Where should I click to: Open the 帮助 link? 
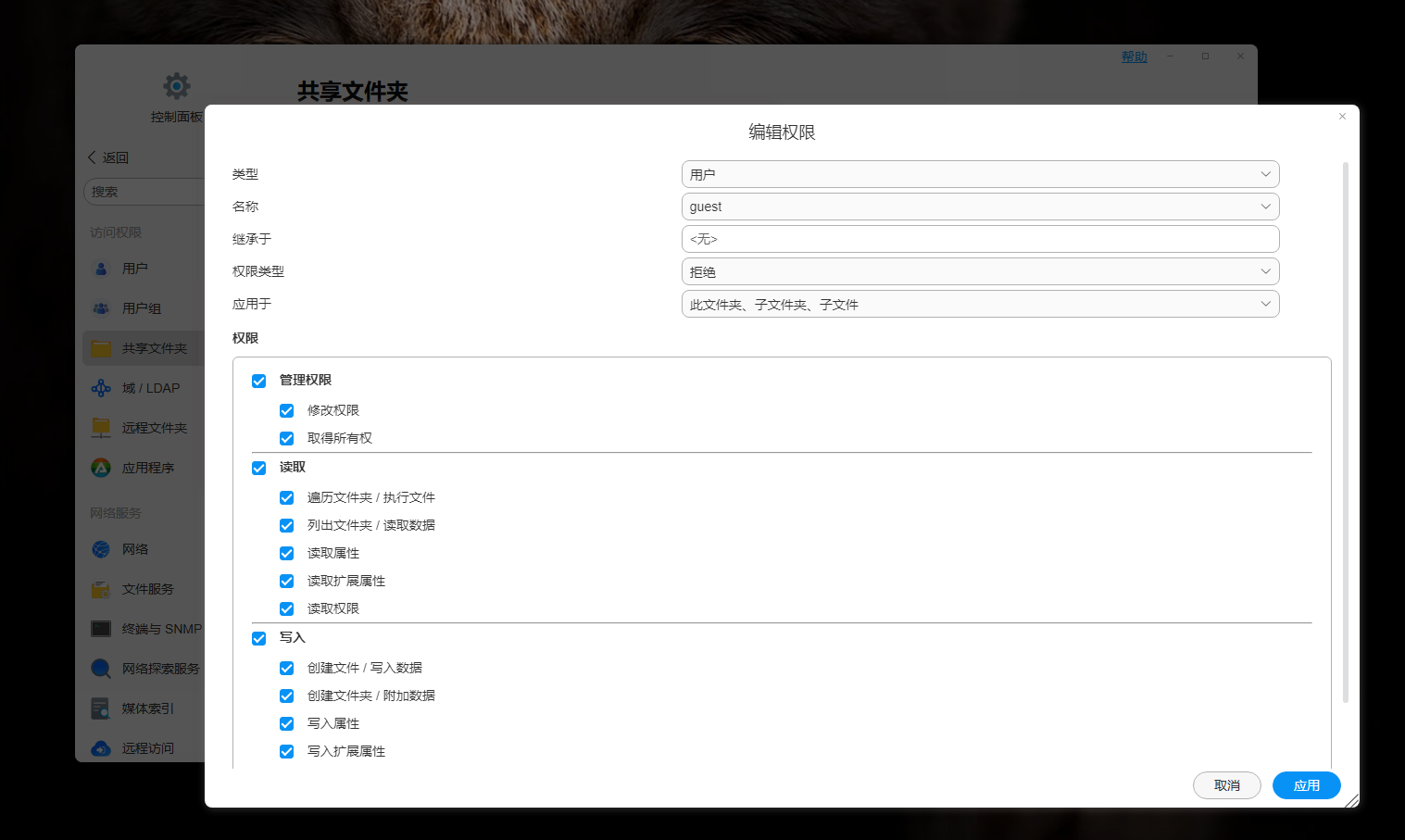point(1134,56)
